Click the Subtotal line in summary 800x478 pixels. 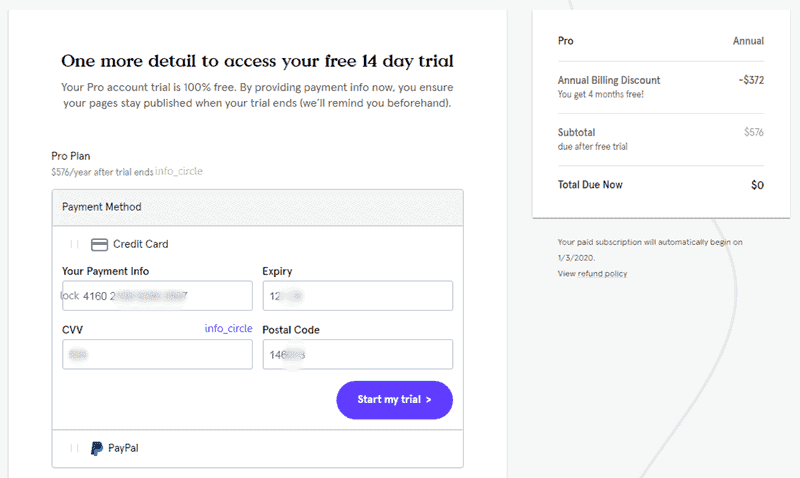[x=660, y=138]
